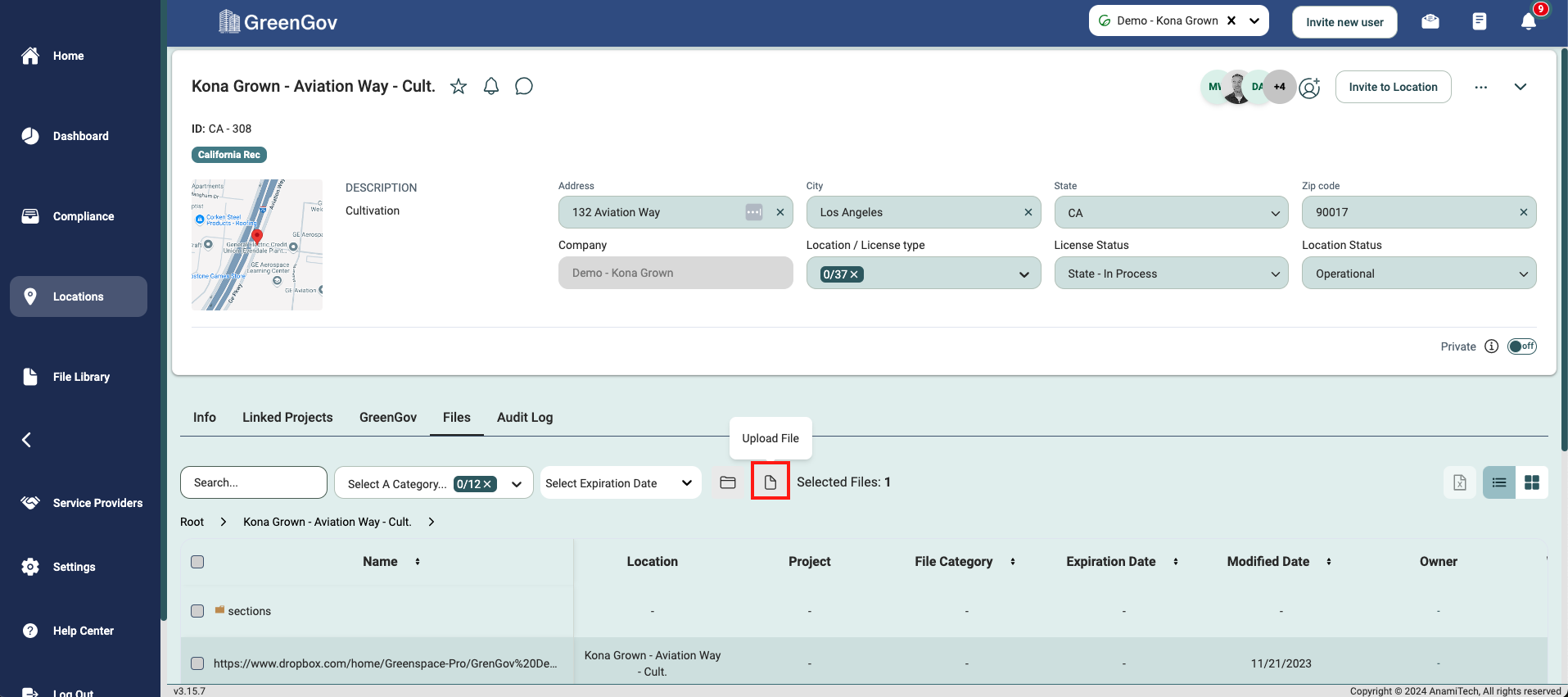Switch to grid view of files
This screenshot has width=1568, height=697.
(1531, 482)
